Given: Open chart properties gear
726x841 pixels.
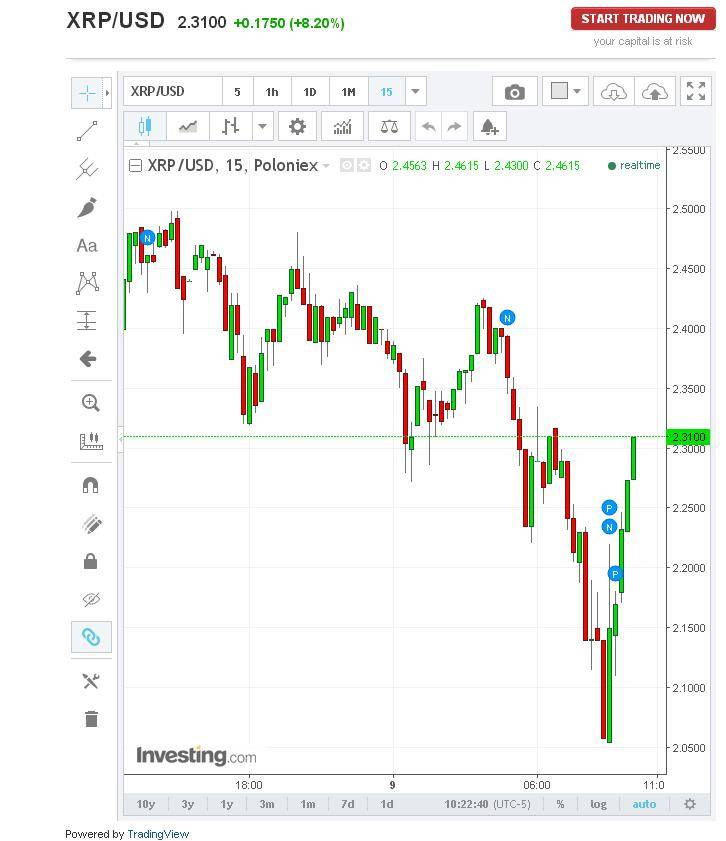Looking at the screenshot, I should [x=297, y=127].
